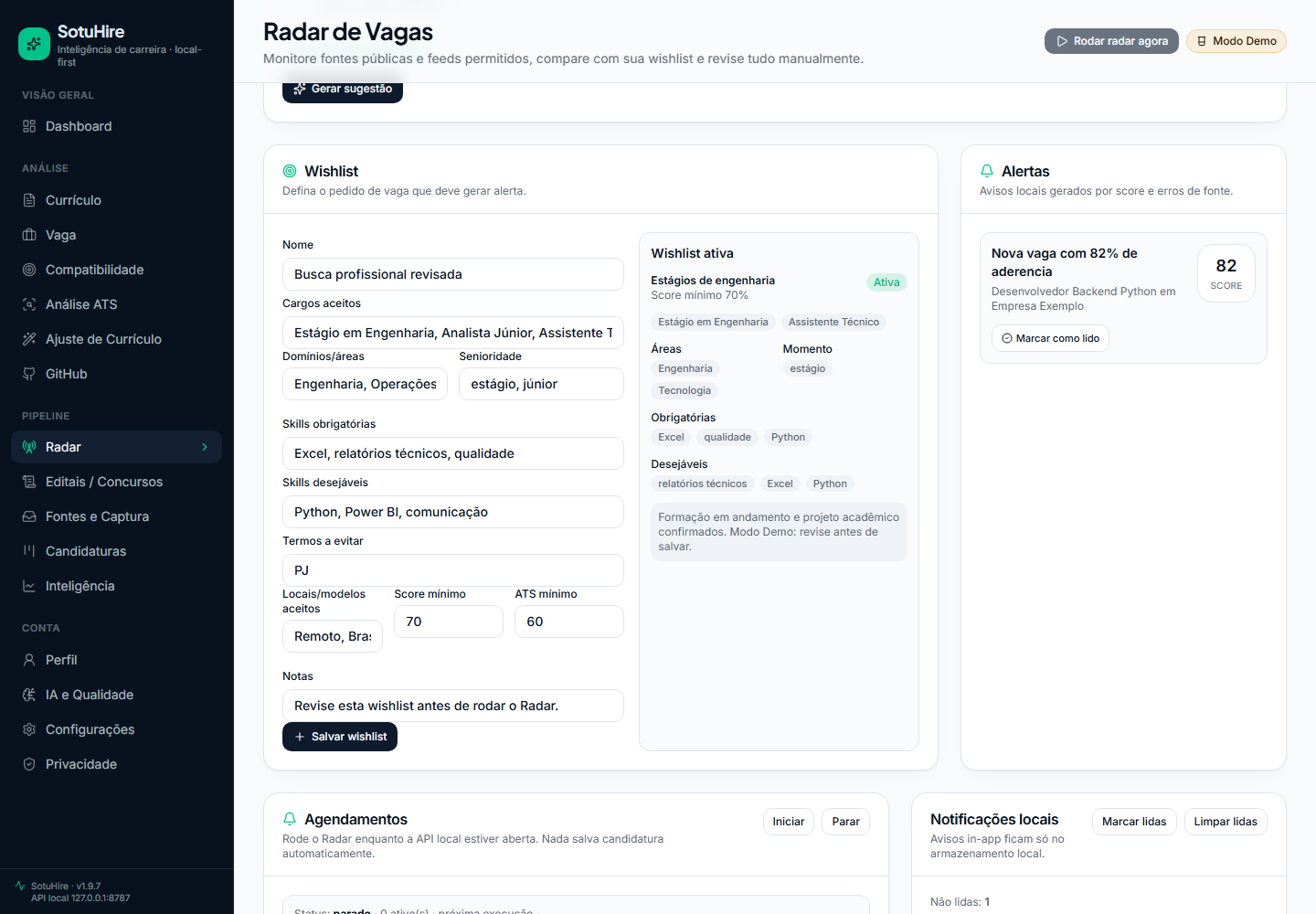The height and width of the screenshot is (914, 1316).
Task: Click the status pulse icon near SotuHire v1.9.7
Action: tap(20, 886)
